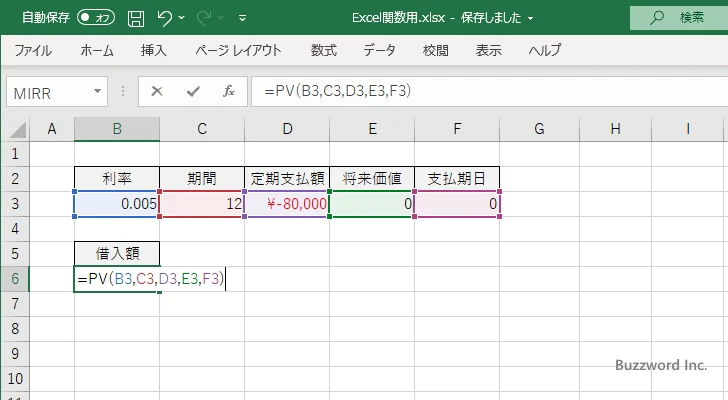Cancel formula entry with X icon
This screenshot has width=728, height=400.
pyautogui.click(x=157, y=91)
